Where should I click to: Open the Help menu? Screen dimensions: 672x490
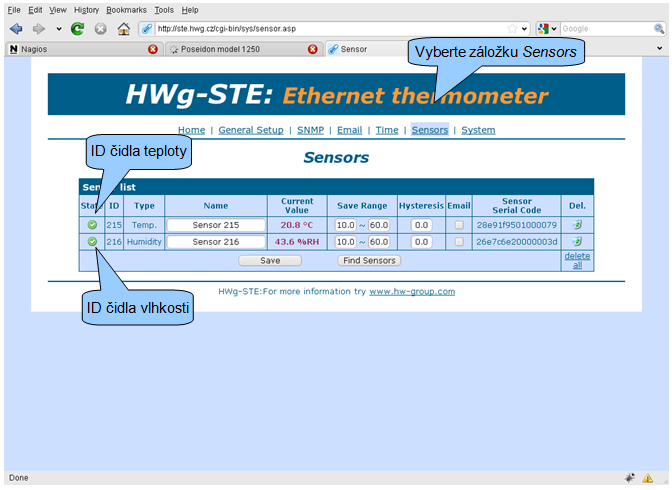click(190, 10)
